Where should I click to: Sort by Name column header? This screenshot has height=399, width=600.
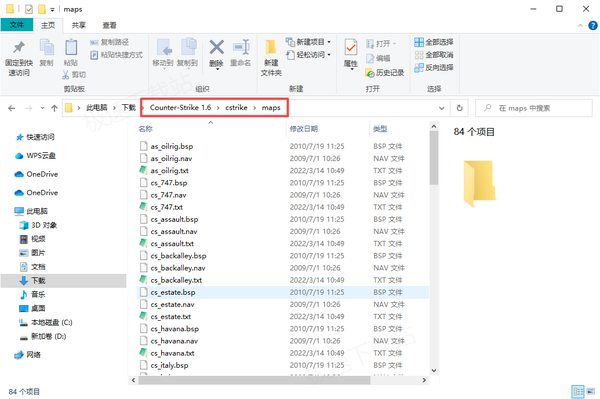pos(145,129)
